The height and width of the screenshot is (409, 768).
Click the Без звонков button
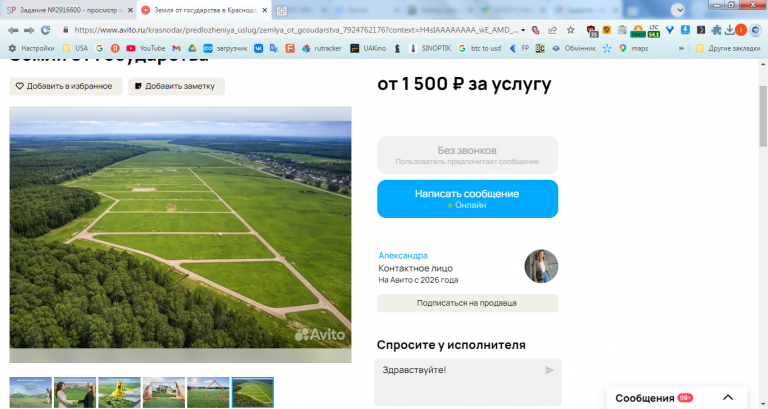click(467, 155)
